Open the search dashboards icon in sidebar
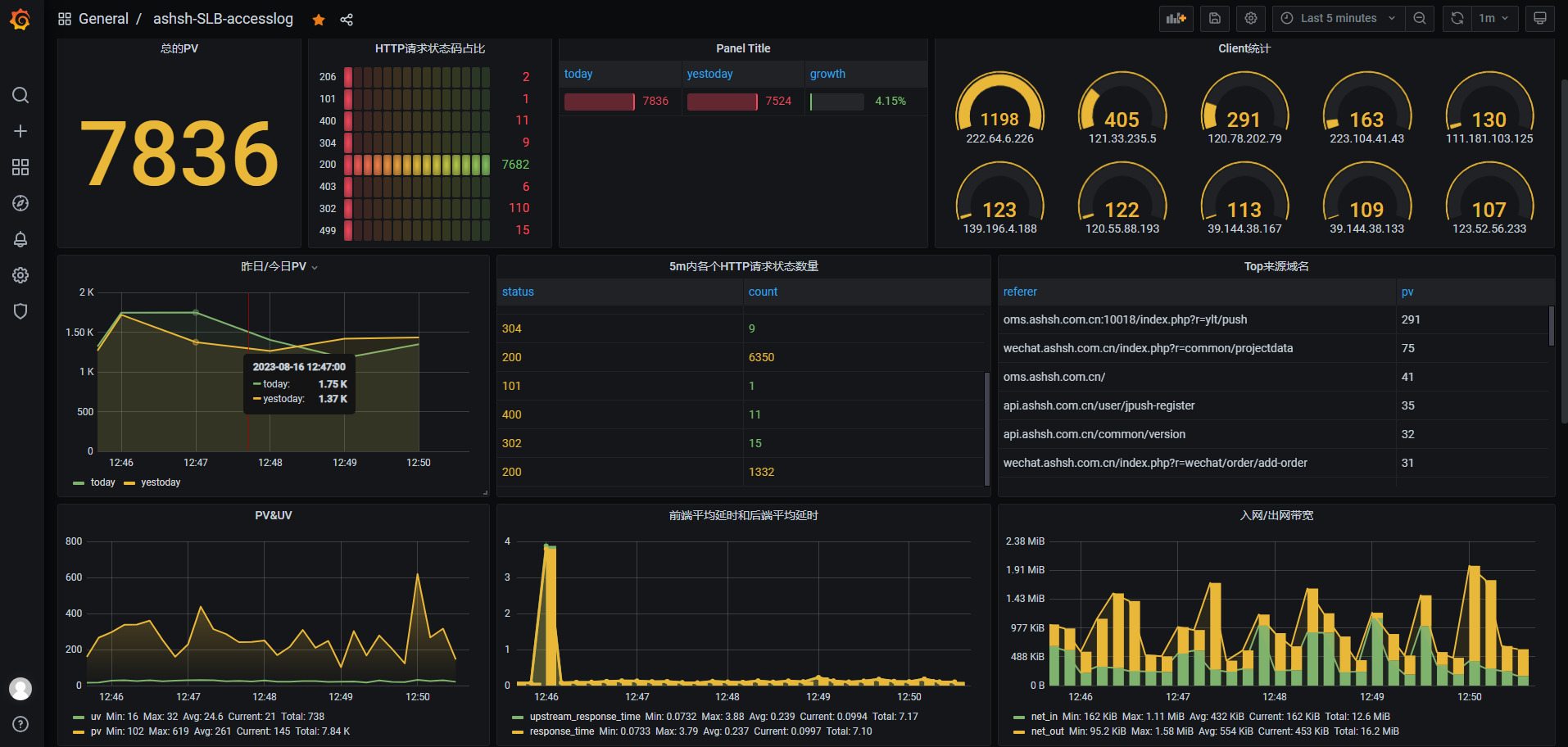The image size is (1568, 747). coord(20,95)
